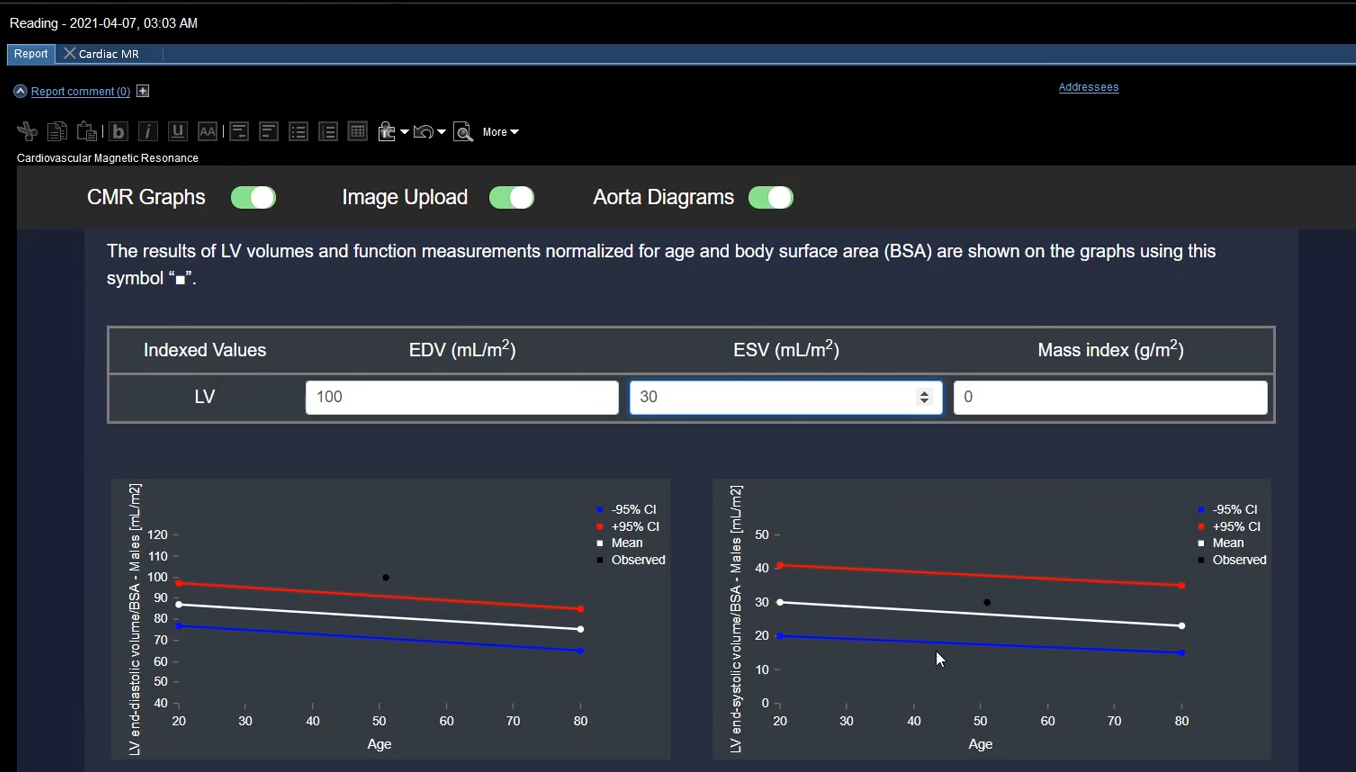Open the Addressees link

(1088, 87)
